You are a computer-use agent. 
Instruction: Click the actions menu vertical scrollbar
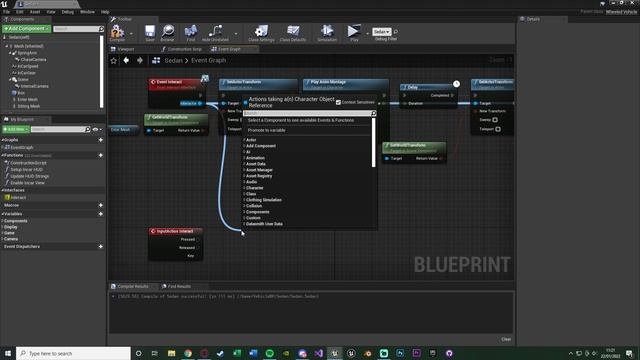coord(373,142)
